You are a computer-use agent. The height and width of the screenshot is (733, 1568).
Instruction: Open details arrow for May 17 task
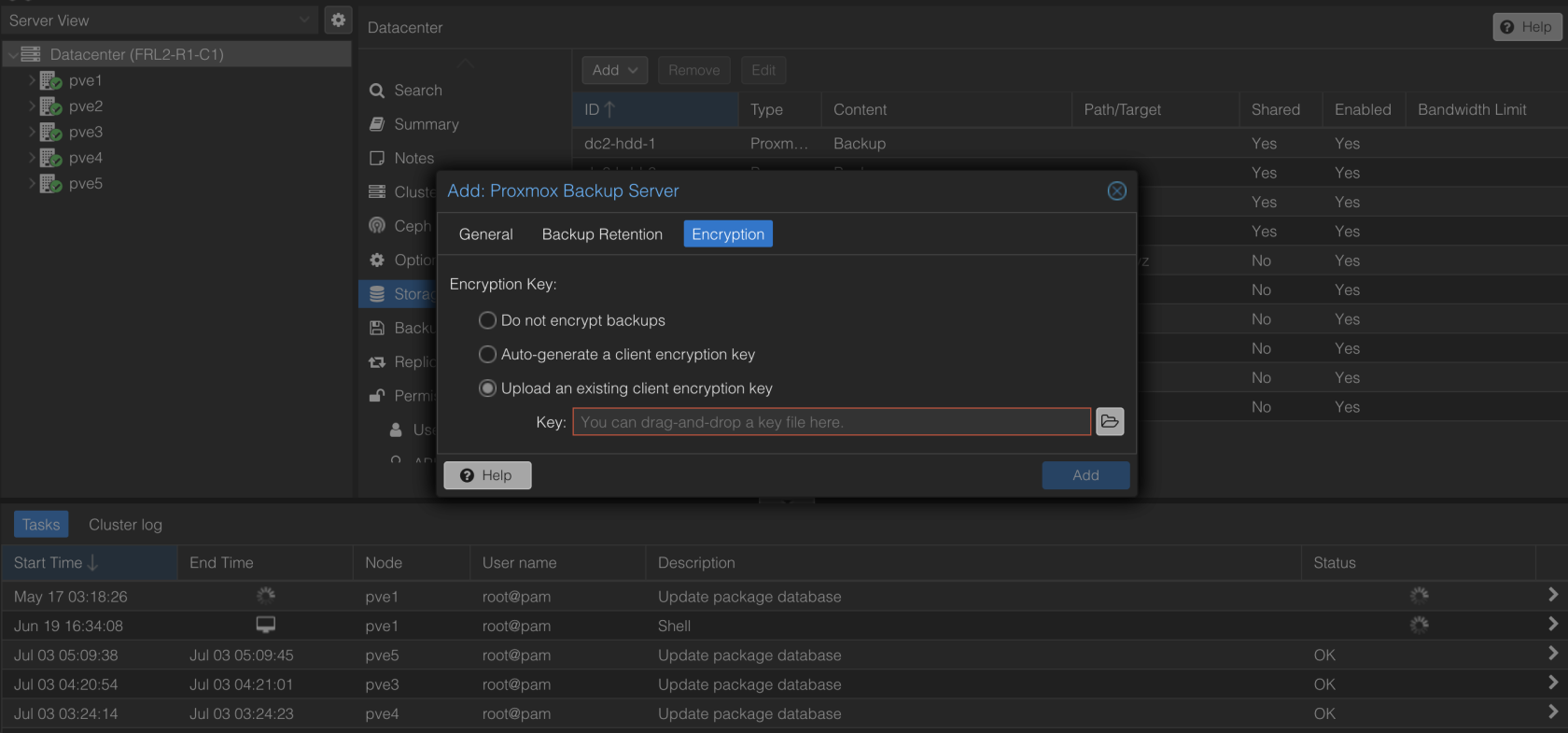point(1553,595)
